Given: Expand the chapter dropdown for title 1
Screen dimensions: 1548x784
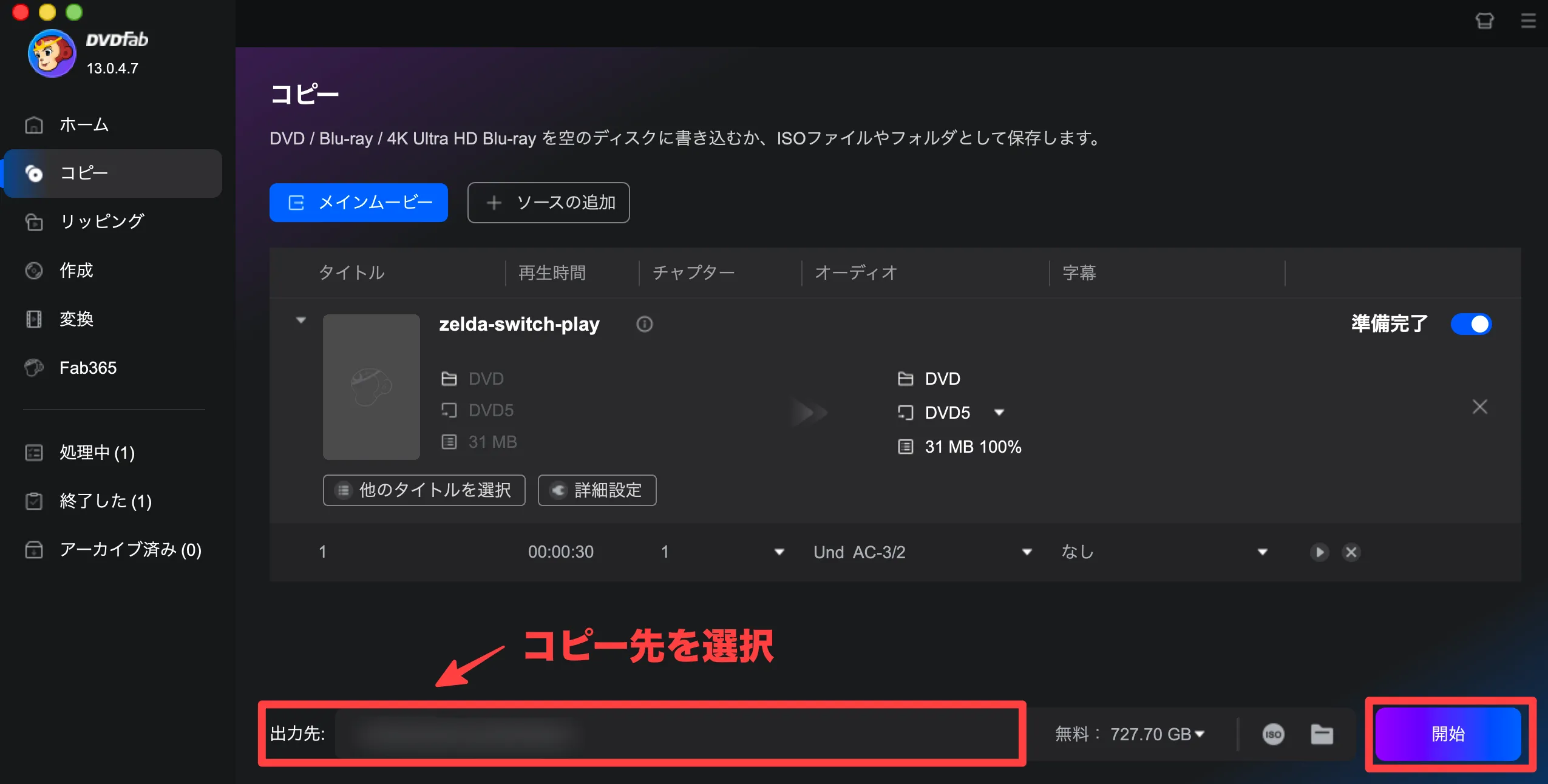Looking at the screenshot, I should 779,552.
